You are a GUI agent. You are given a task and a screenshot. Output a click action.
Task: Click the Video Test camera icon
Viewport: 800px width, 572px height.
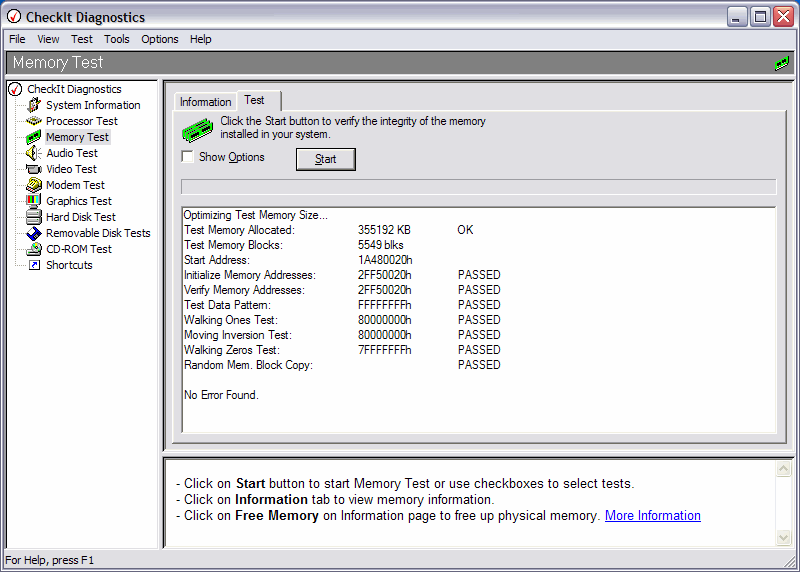(x=34, y=169)
